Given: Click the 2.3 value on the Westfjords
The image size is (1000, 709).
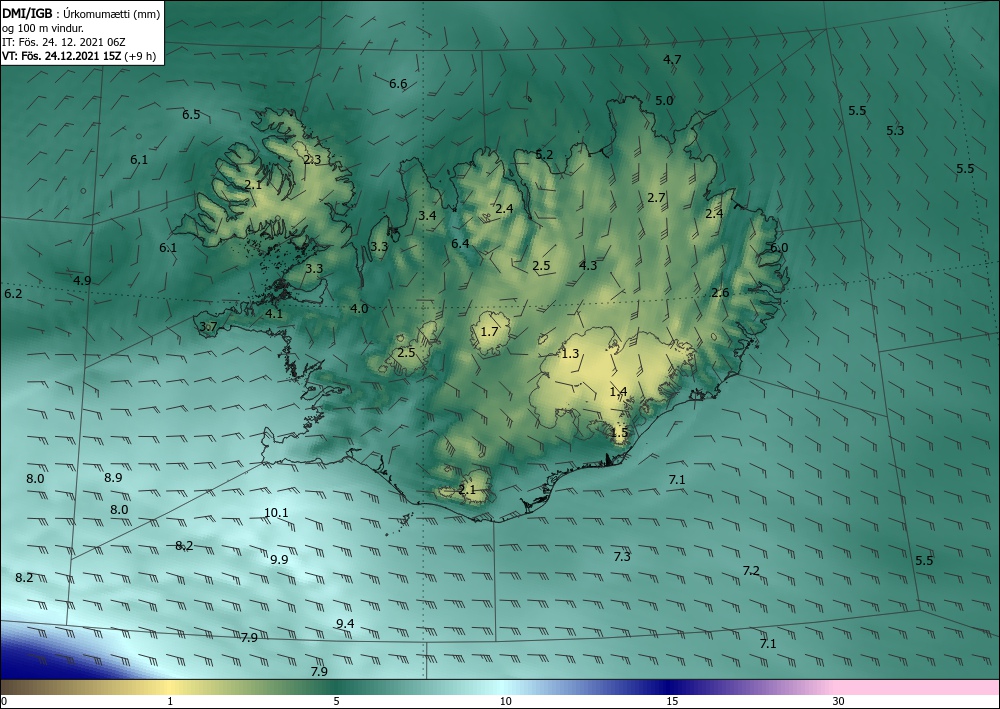Looking at the screenshot, I should [312, 159].
